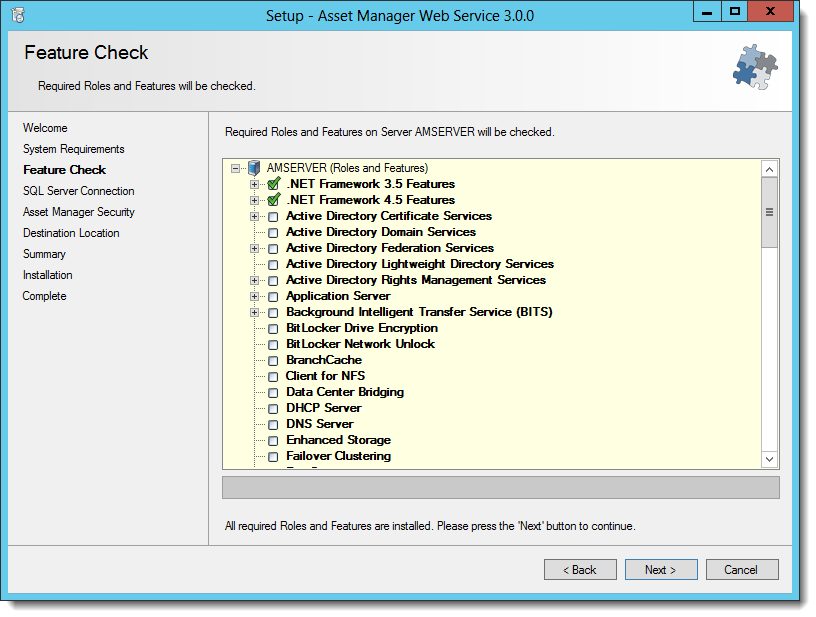Screen dimensions: 816x617
Task: Select the Feature Check step
Action: pos(65,170)
